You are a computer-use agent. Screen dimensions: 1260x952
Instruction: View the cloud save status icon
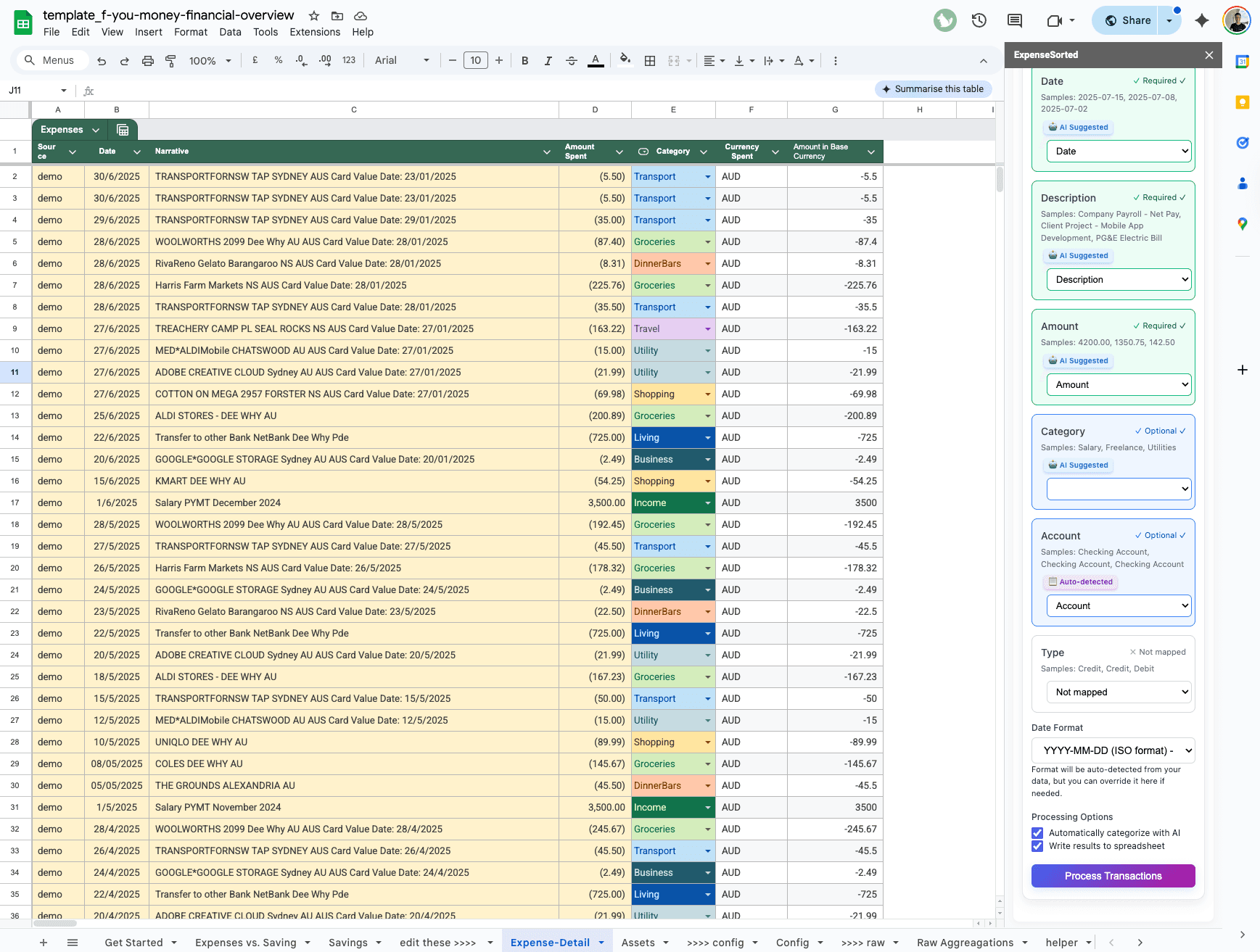(361, 16)
